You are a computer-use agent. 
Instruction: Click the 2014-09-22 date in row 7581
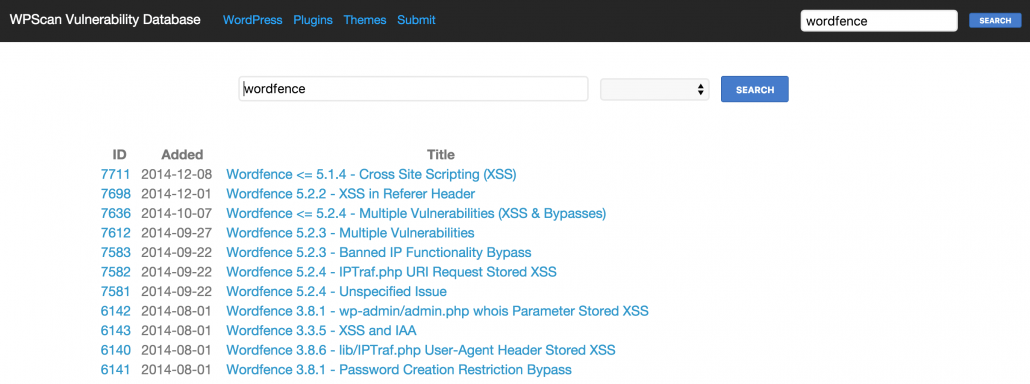click(176, 291)
